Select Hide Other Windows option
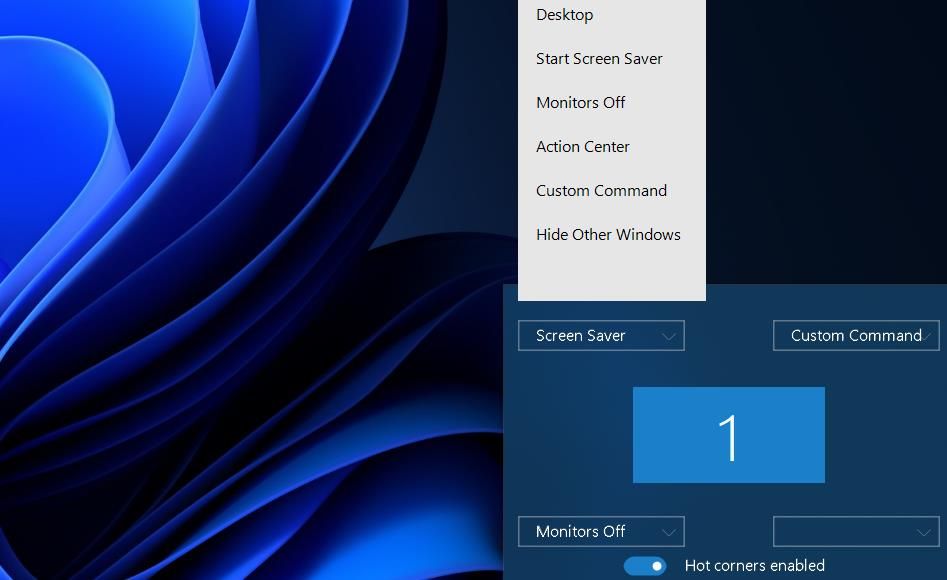Viewport: 947px width, 580px height. [x=611, y=234]
